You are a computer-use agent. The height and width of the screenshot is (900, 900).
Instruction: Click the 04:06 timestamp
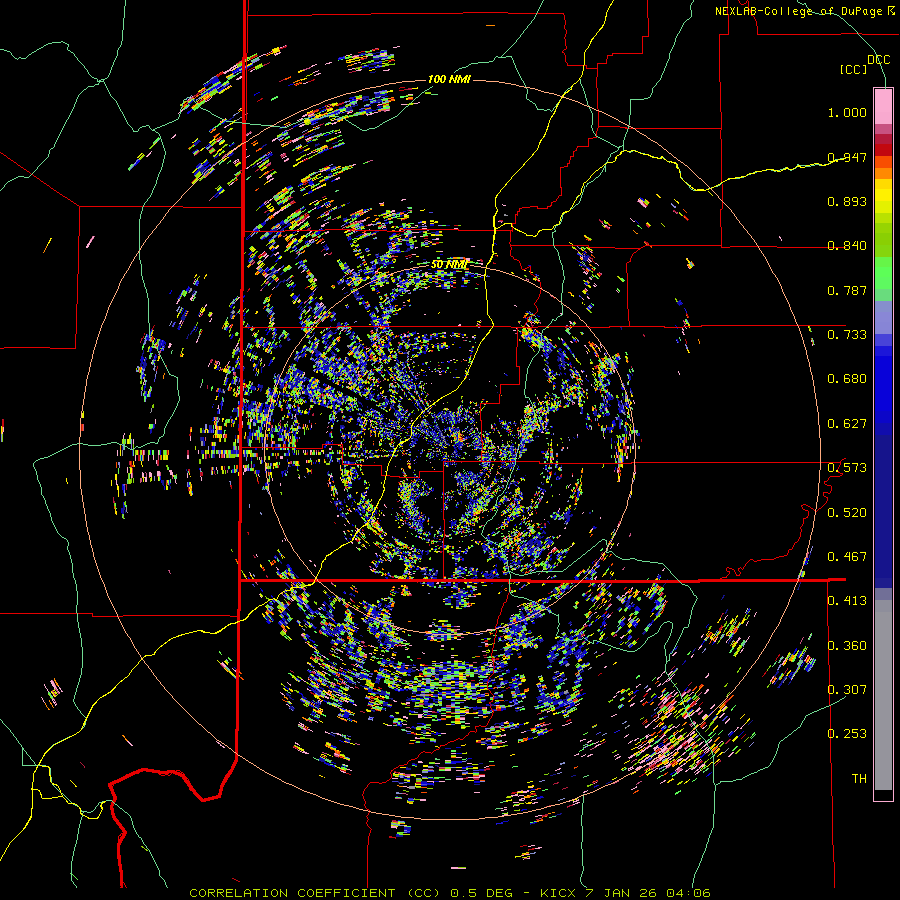pyautogui.click(x=689, y=893)
